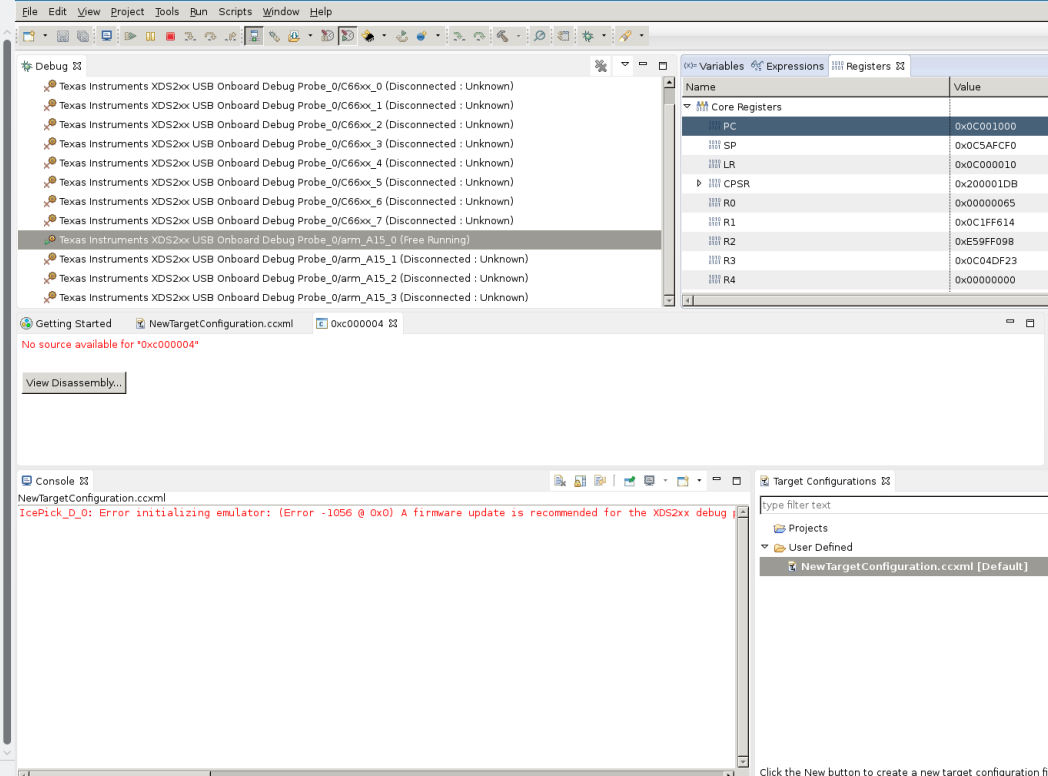Click the Save All toolbar icon
This screenshot has width=1048, height=776.
83,36
